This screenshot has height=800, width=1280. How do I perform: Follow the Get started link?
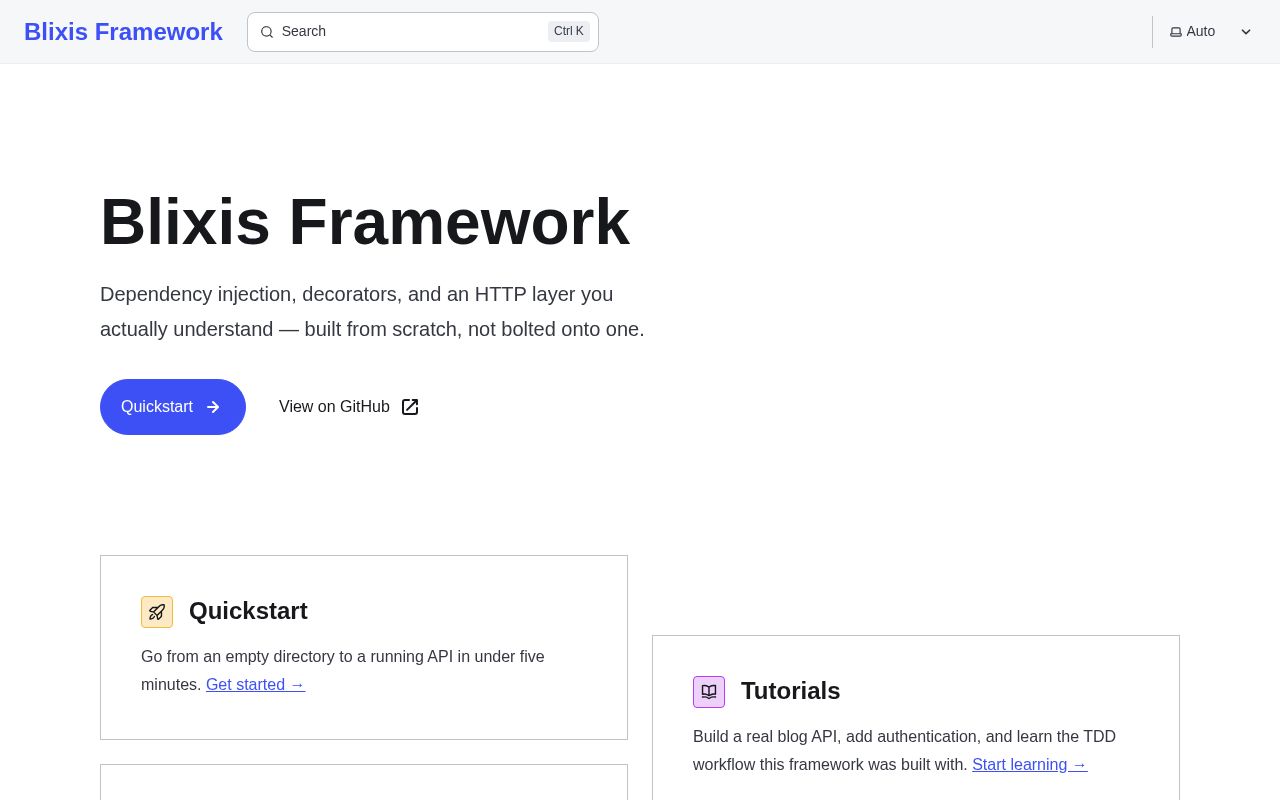click(x=255, y=685)
